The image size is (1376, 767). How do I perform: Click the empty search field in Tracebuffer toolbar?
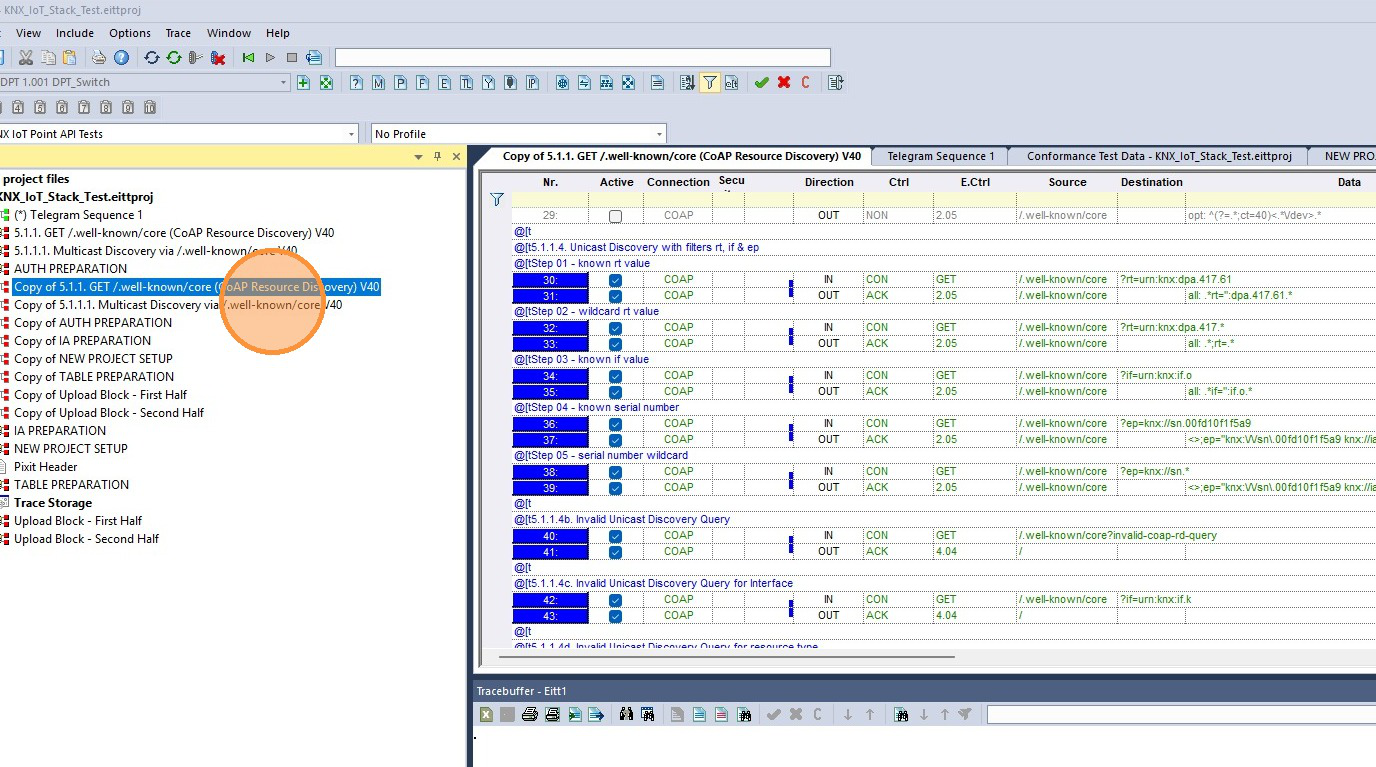(1181, 714)
